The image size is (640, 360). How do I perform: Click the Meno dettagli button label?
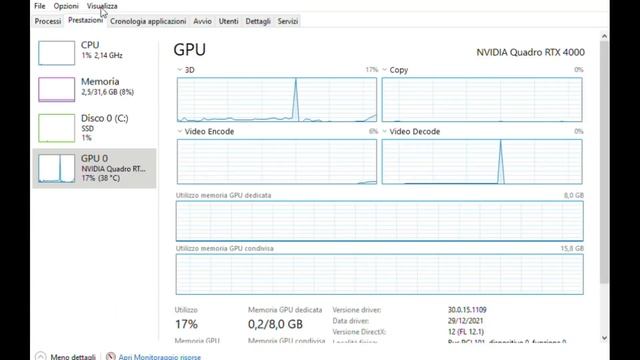[x=73, y=357]
